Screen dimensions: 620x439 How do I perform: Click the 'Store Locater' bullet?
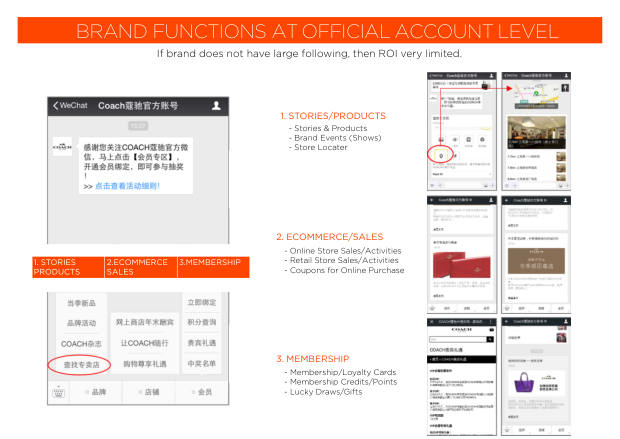coord(321,147)
